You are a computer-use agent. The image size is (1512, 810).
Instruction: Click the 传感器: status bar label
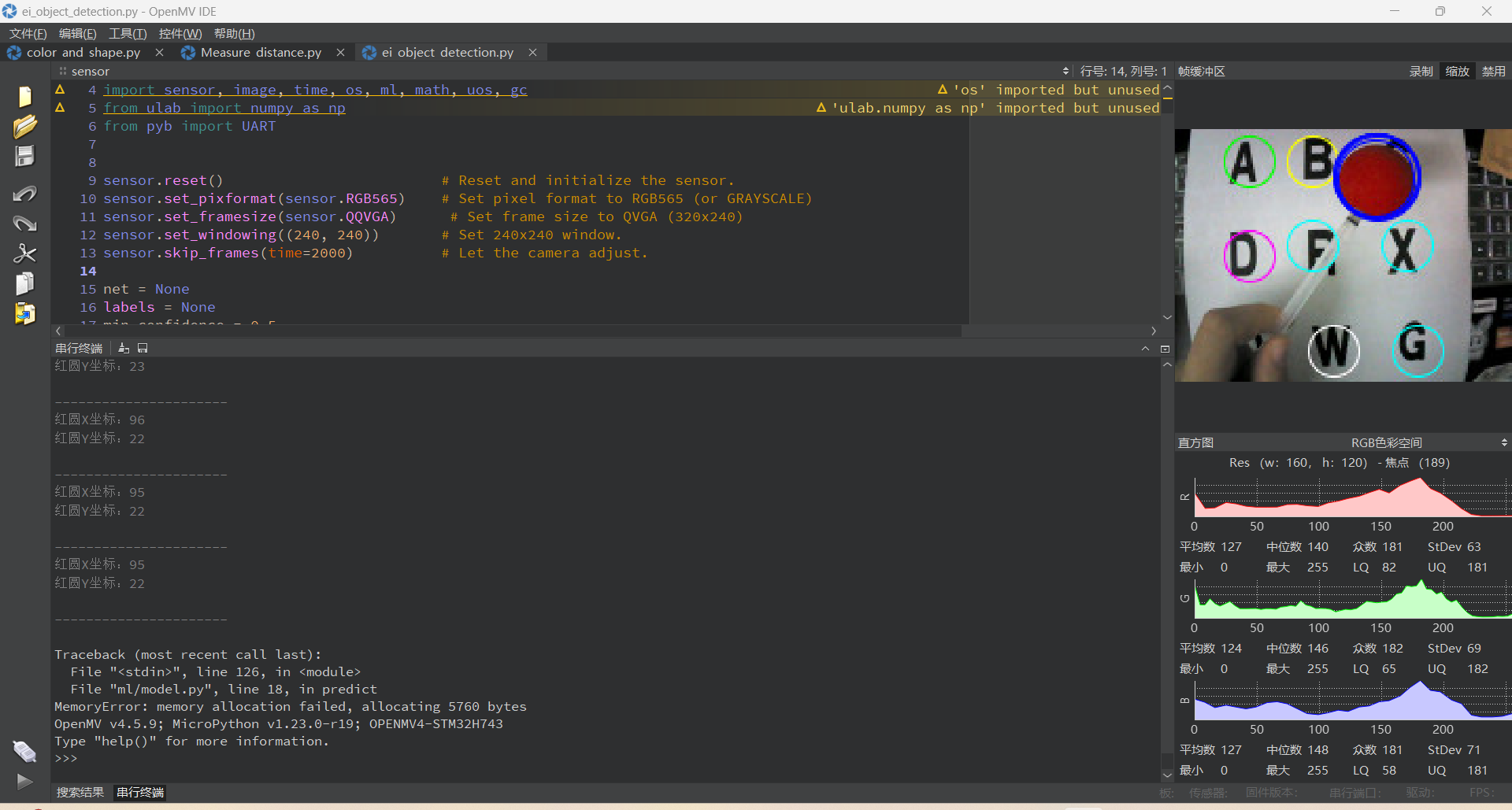[x=1208, y=793]
